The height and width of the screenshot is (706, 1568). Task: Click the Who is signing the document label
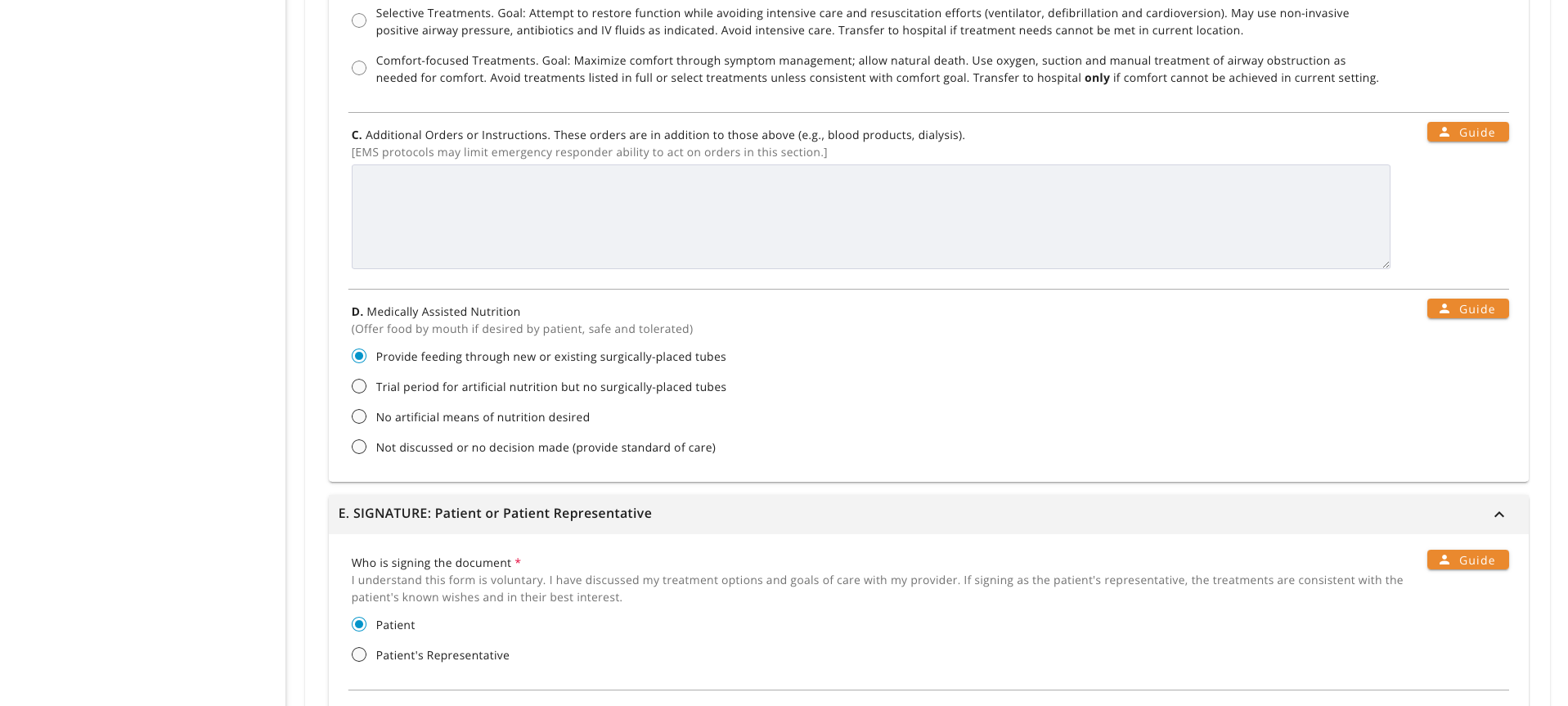coord(431,563)
